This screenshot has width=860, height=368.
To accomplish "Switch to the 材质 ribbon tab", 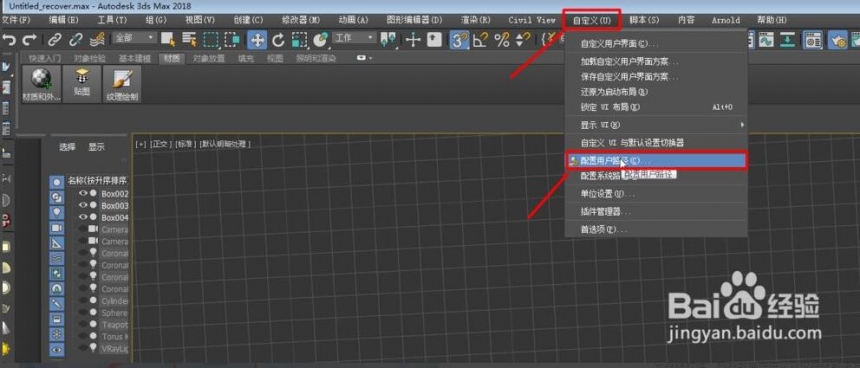I will click(x=172, y=58).
